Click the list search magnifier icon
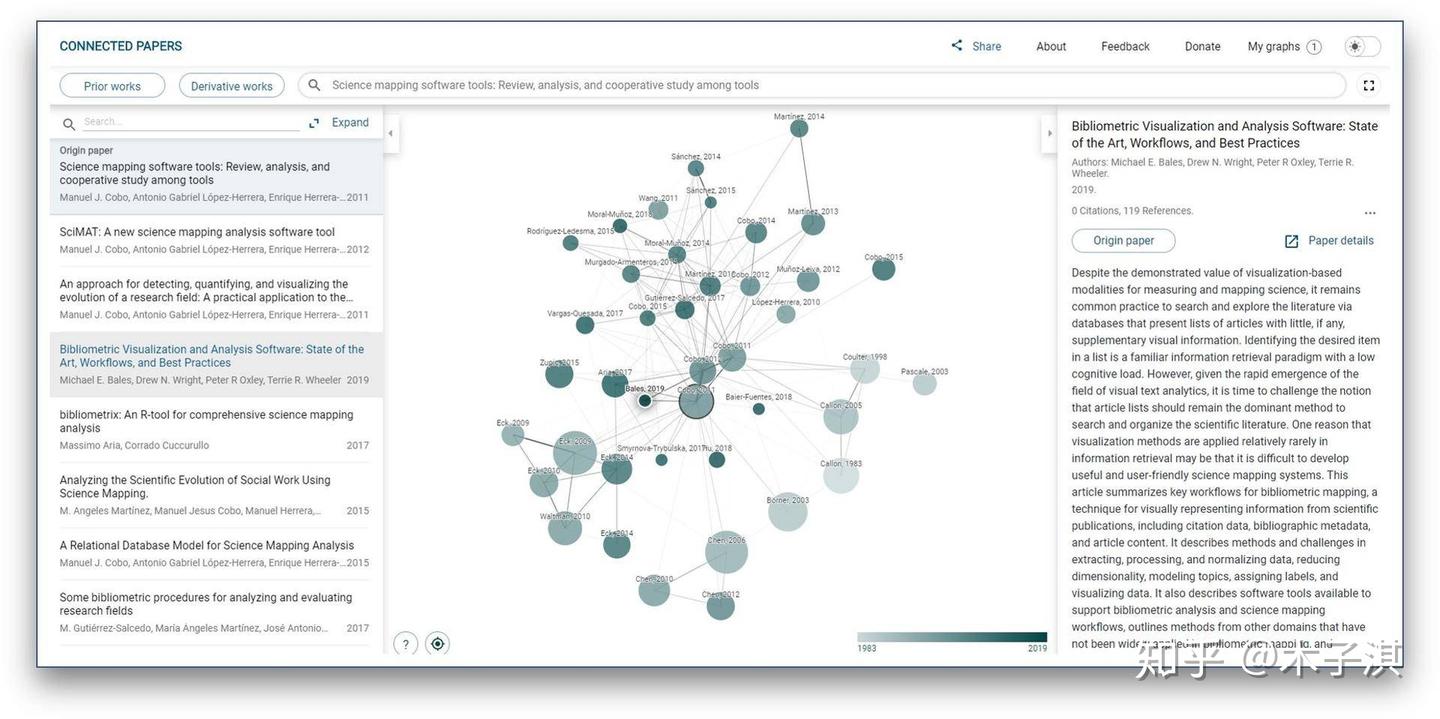 (69, 125)
